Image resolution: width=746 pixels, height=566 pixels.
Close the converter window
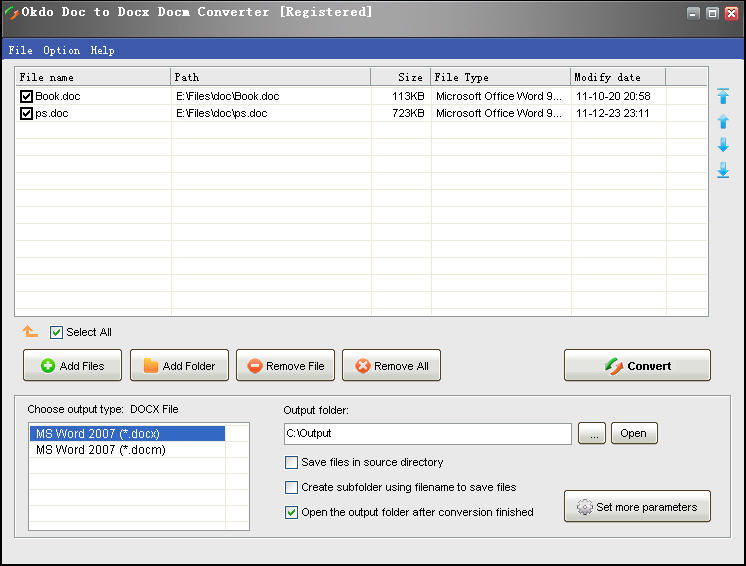tap(731, 13)
